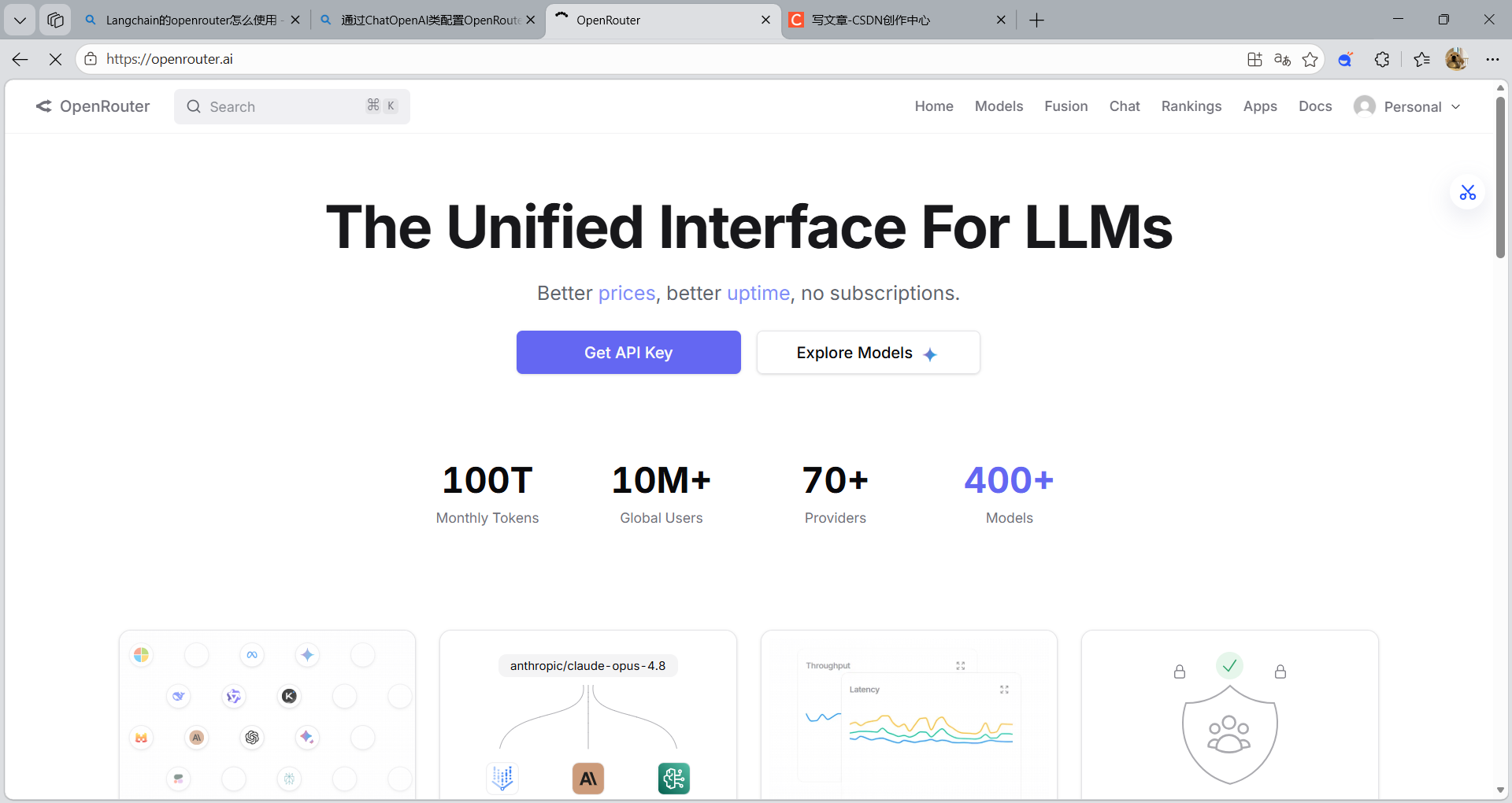This screenshot has height=803, width=1512.
Task: Open the browser extensions puzzle icon
Action: [x=1382, y=59]
